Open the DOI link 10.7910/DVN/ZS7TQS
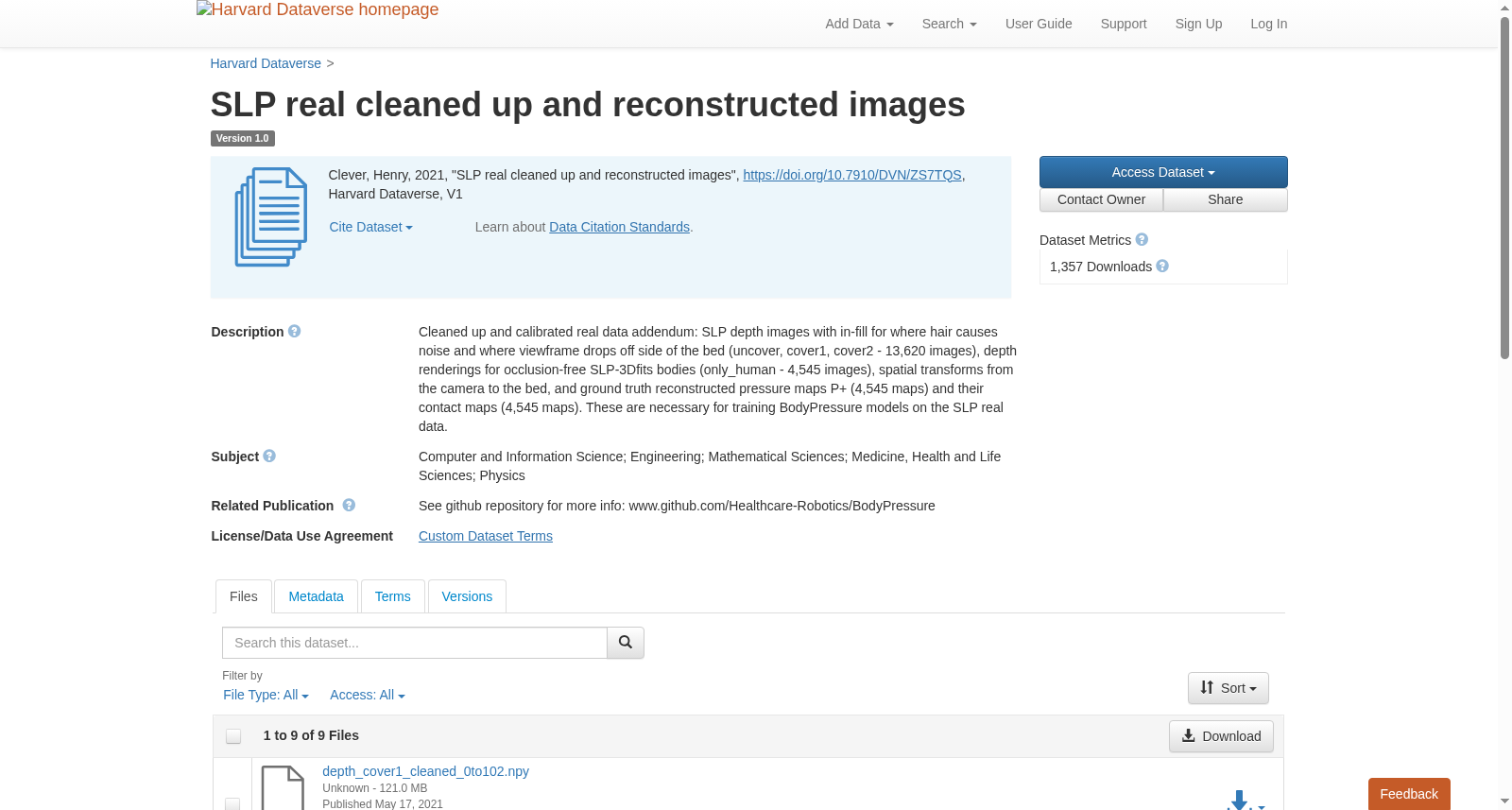Screen dimensions: 1512x810 point(852,175)
